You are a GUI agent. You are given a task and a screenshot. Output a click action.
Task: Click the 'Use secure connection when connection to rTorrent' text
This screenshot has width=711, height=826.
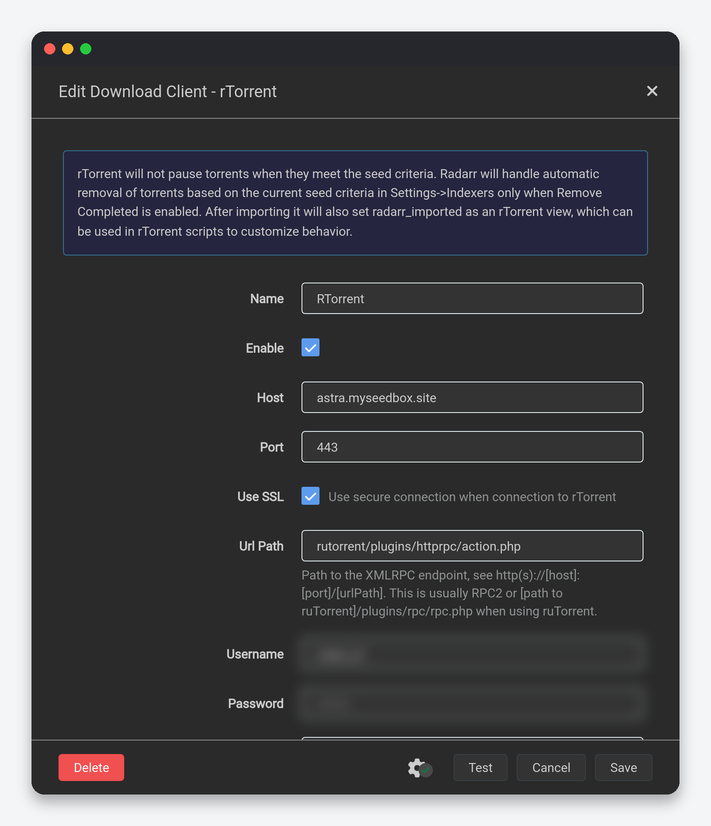(x=472, y=497)
